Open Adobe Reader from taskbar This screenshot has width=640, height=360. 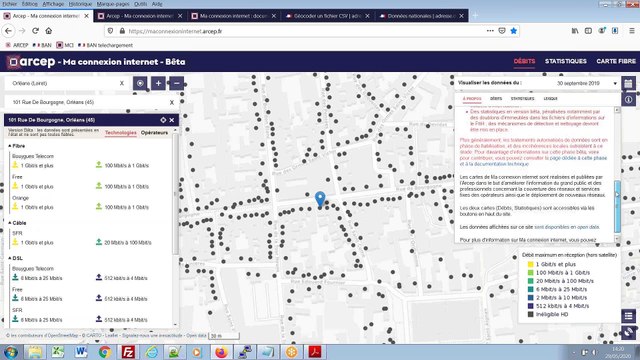[315, 352]
